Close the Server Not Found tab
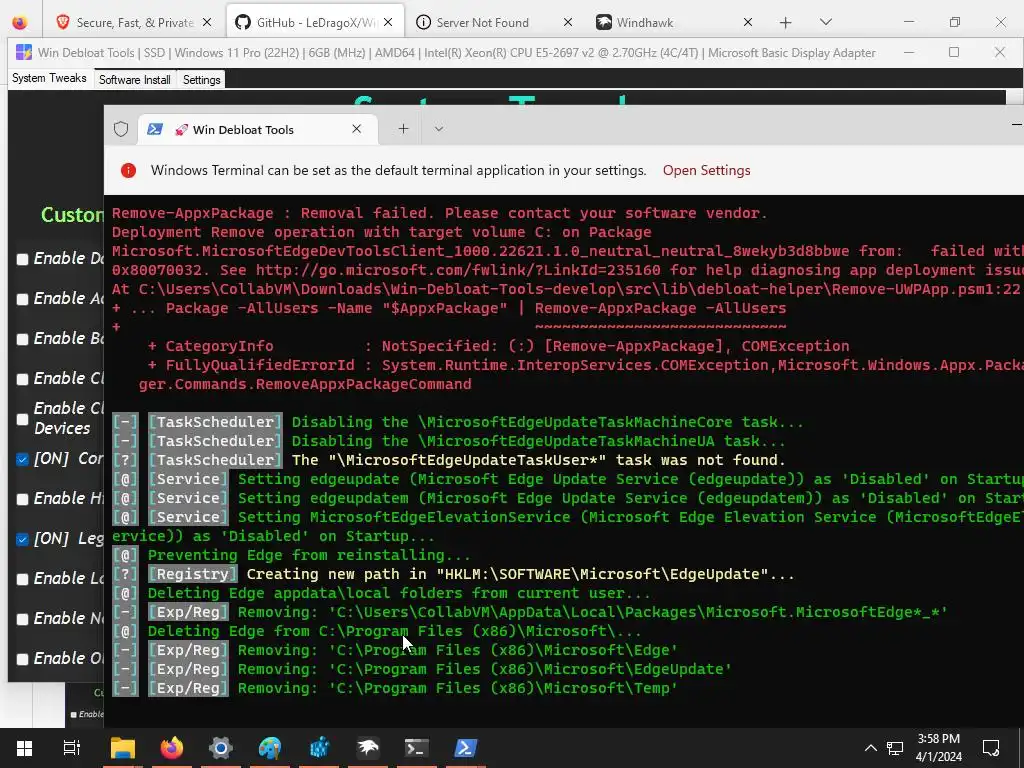The image size is (1024, 768). (x=568, y=22)
